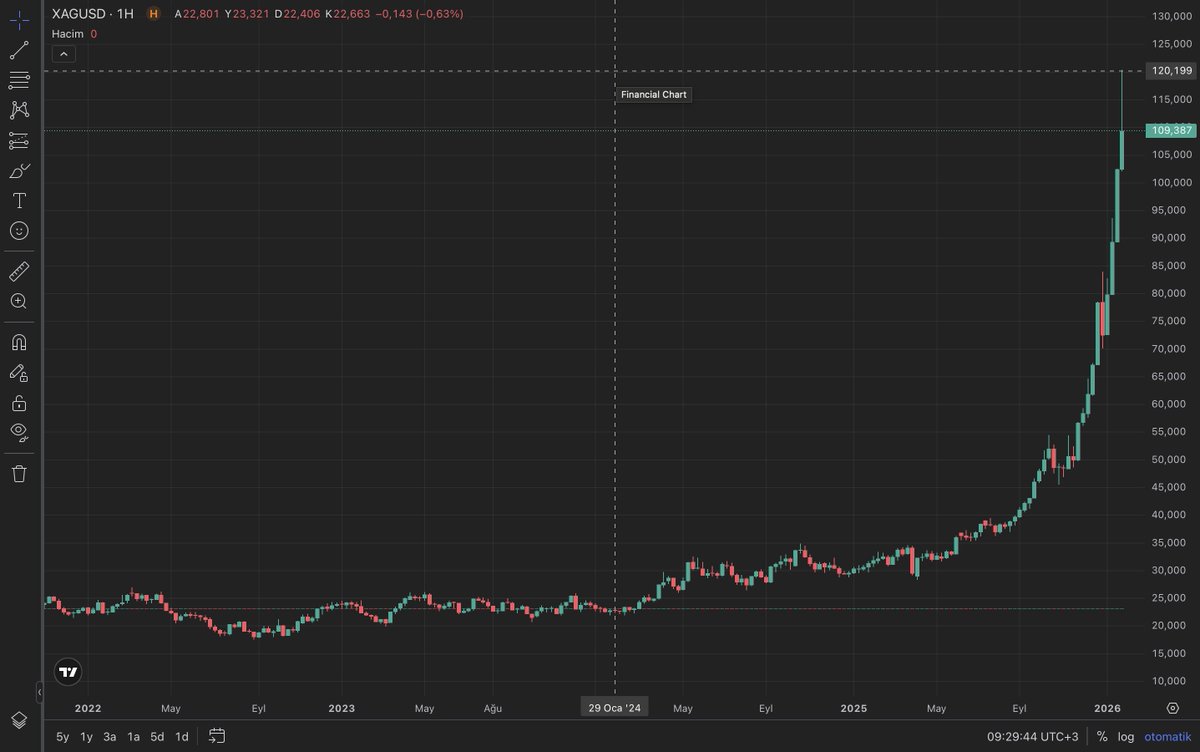The width and height of the screenshot is (1200, 752).
Task: Open the emoji icons tool
Action: coord(19,230)
